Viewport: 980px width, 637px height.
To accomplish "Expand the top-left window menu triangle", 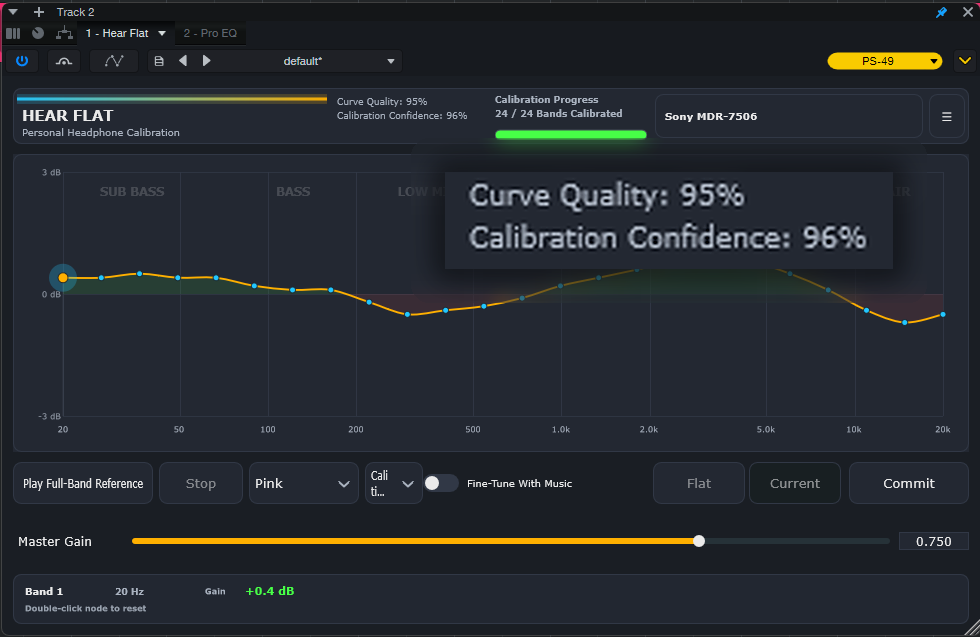I will (12, 12).
